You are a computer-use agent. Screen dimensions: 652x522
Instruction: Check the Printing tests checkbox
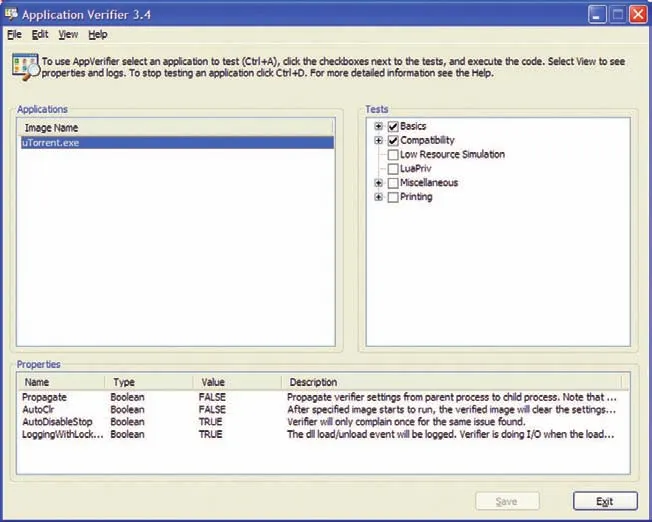(x=393, y=197)
